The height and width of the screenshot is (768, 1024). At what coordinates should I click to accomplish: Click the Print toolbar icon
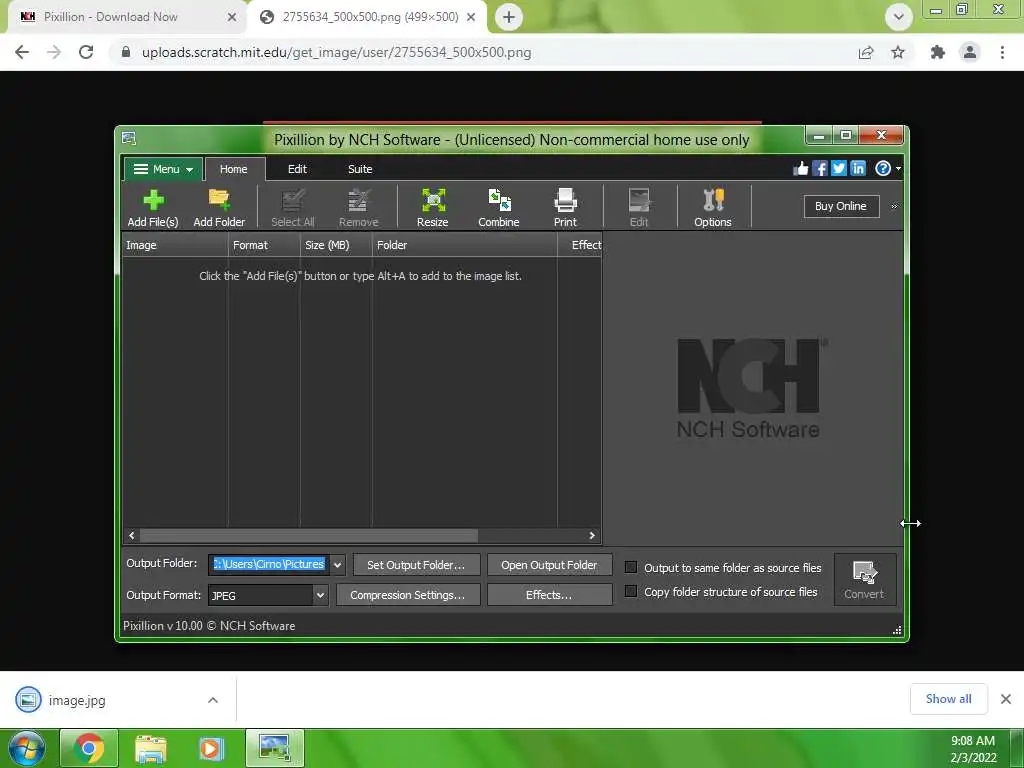pos(565,200)
